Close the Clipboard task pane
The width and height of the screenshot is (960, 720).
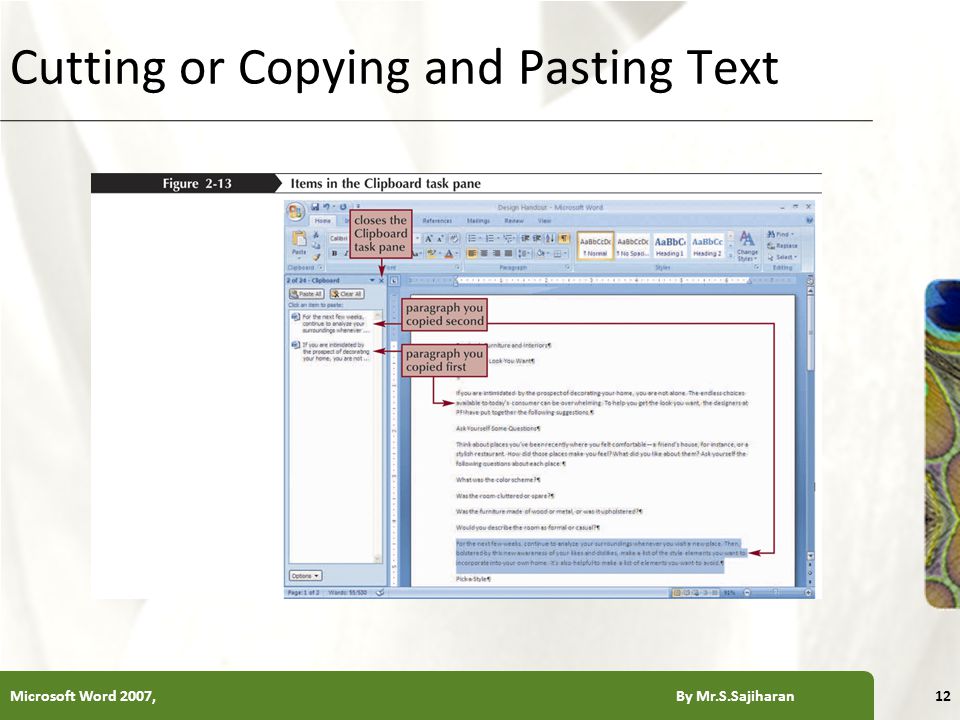point(381,280)
